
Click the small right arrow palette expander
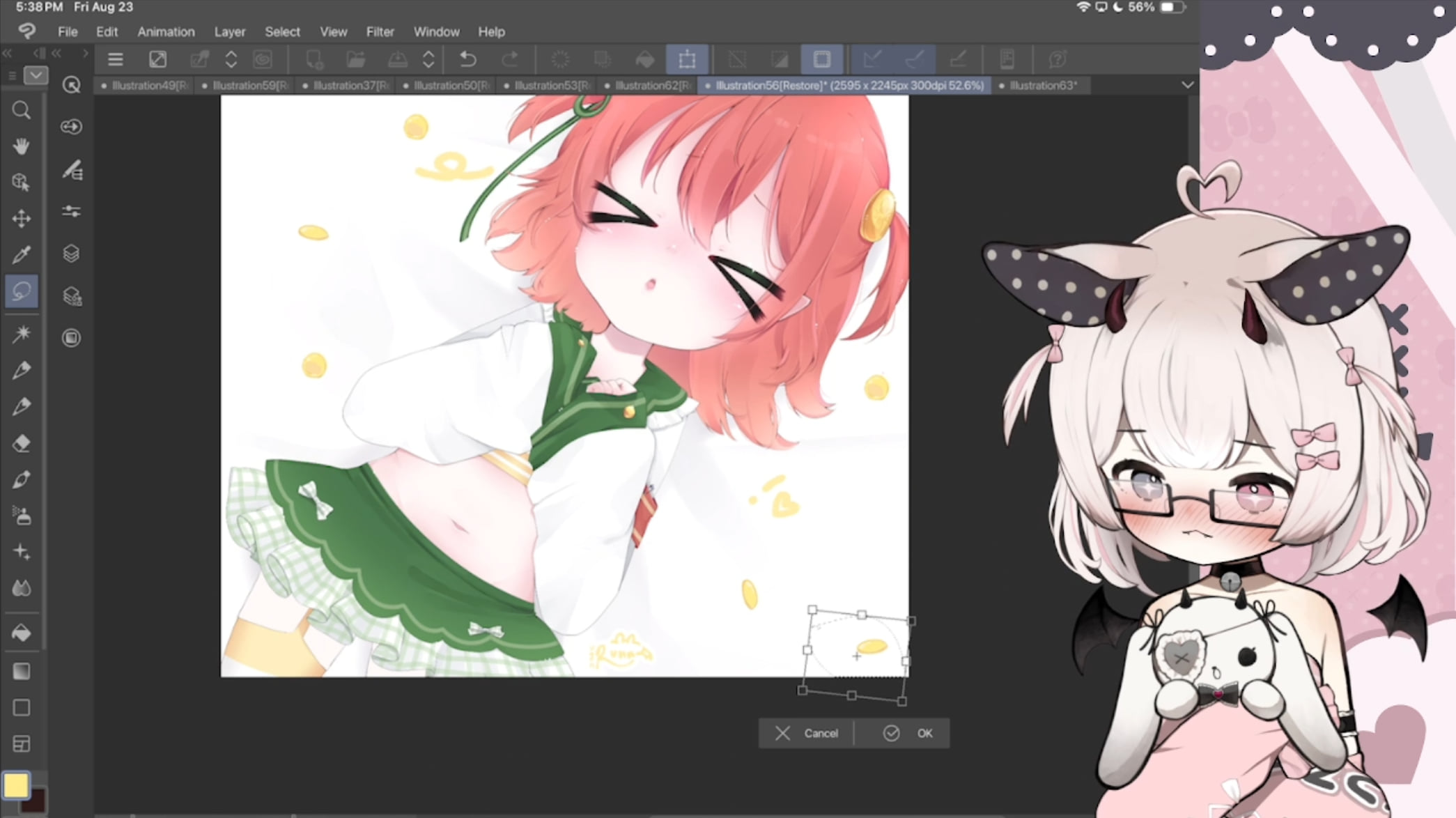tap(85, 53)
